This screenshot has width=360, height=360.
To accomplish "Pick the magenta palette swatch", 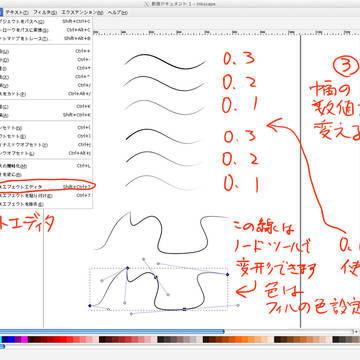I will coord(24,340).
